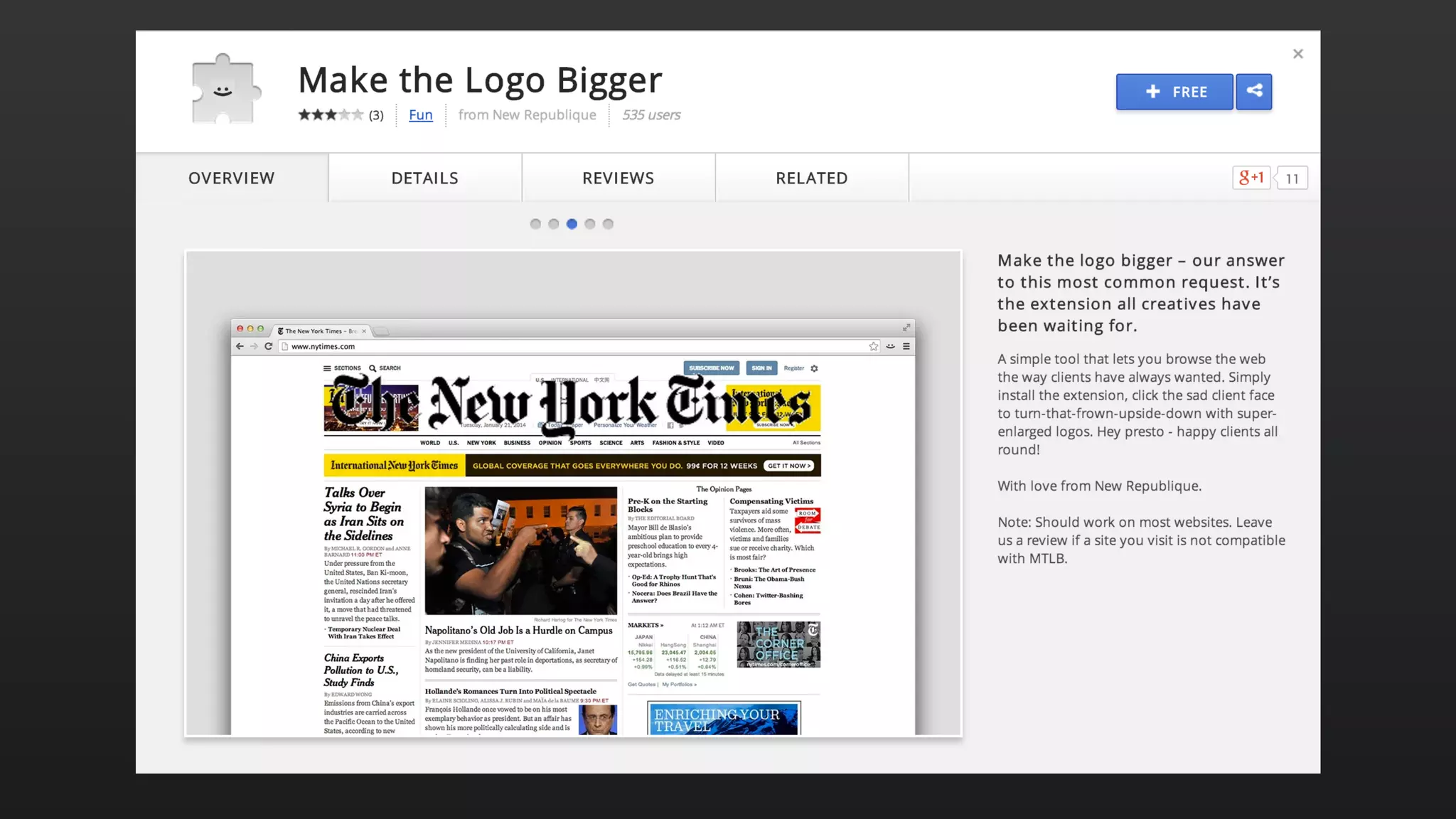Select the Overview tab

(x=231, y=178)
